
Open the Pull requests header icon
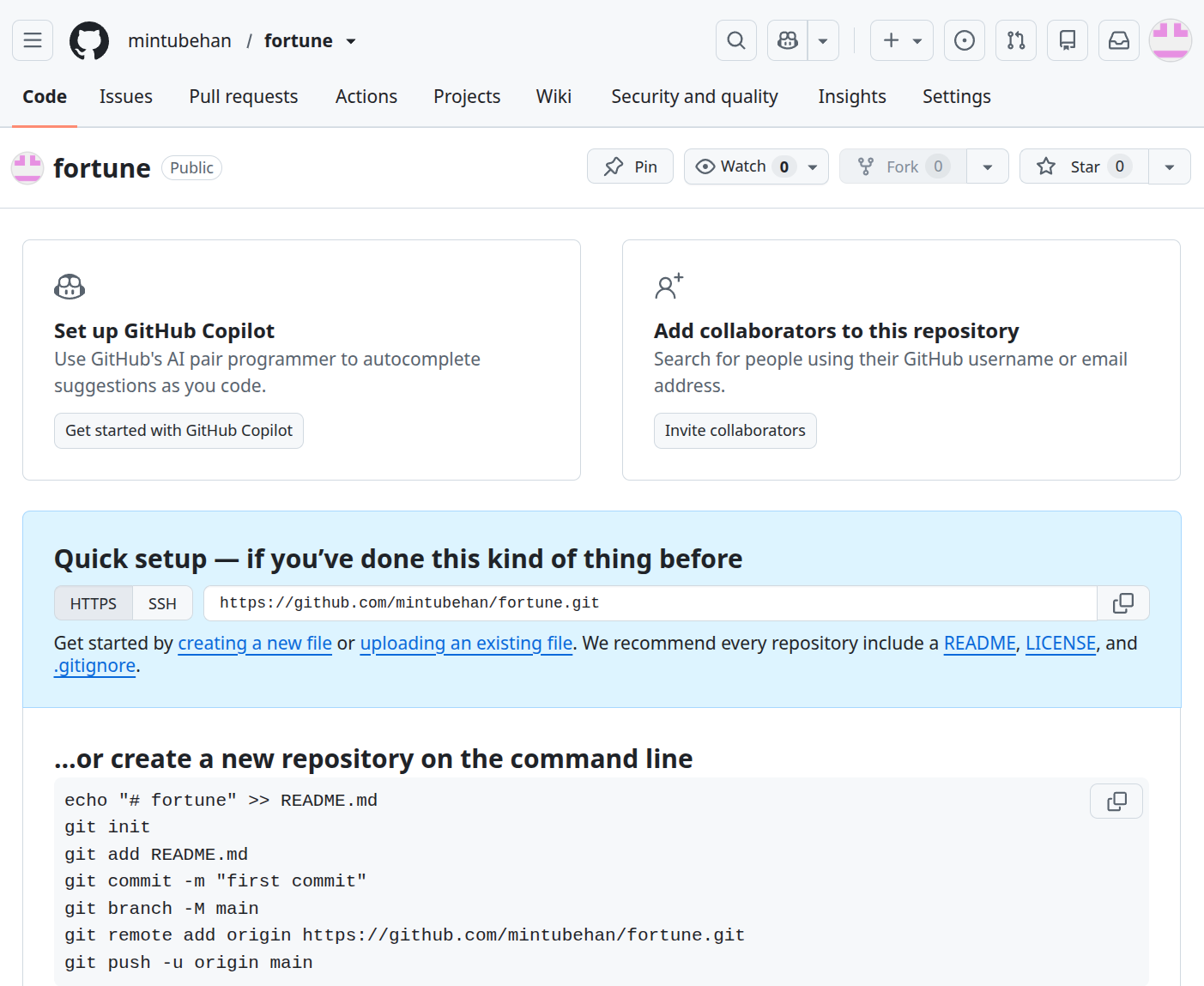[x=1016, y=40]
